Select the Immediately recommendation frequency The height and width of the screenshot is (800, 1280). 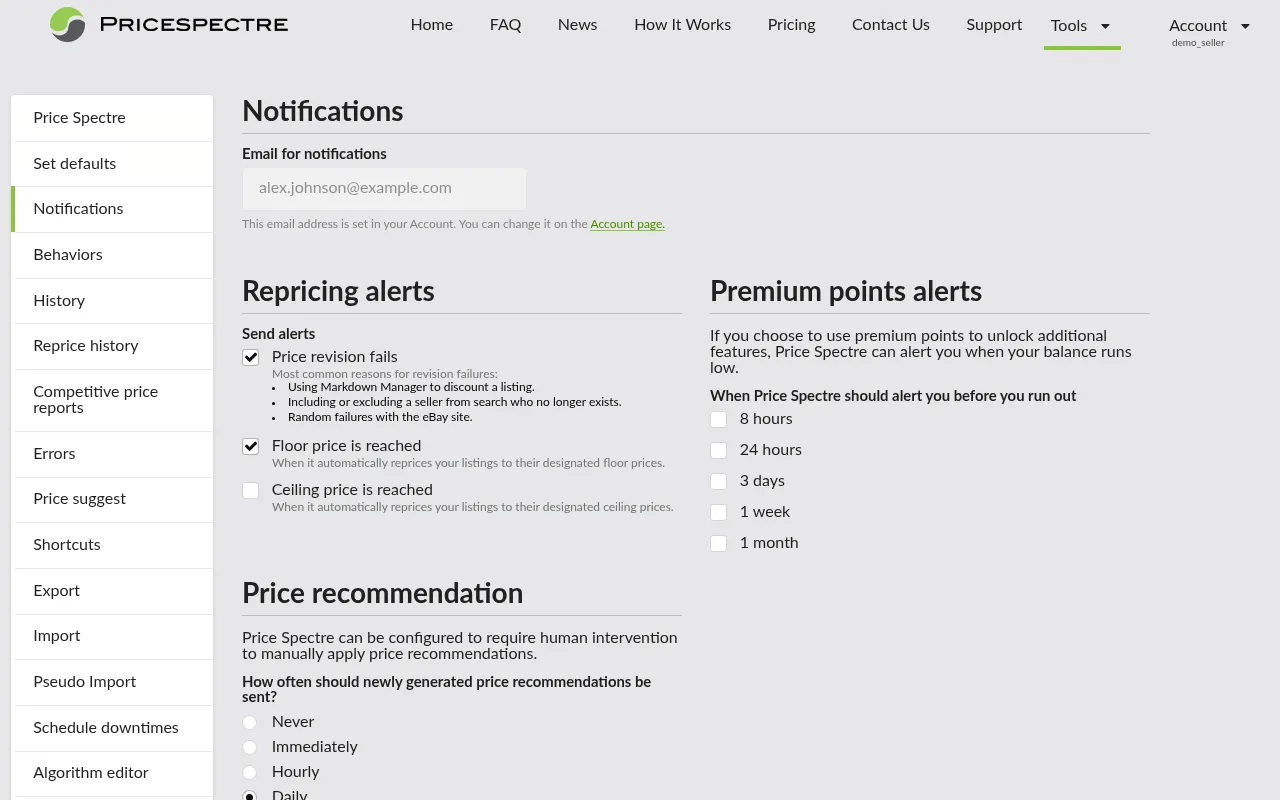[x=250, y=747]
